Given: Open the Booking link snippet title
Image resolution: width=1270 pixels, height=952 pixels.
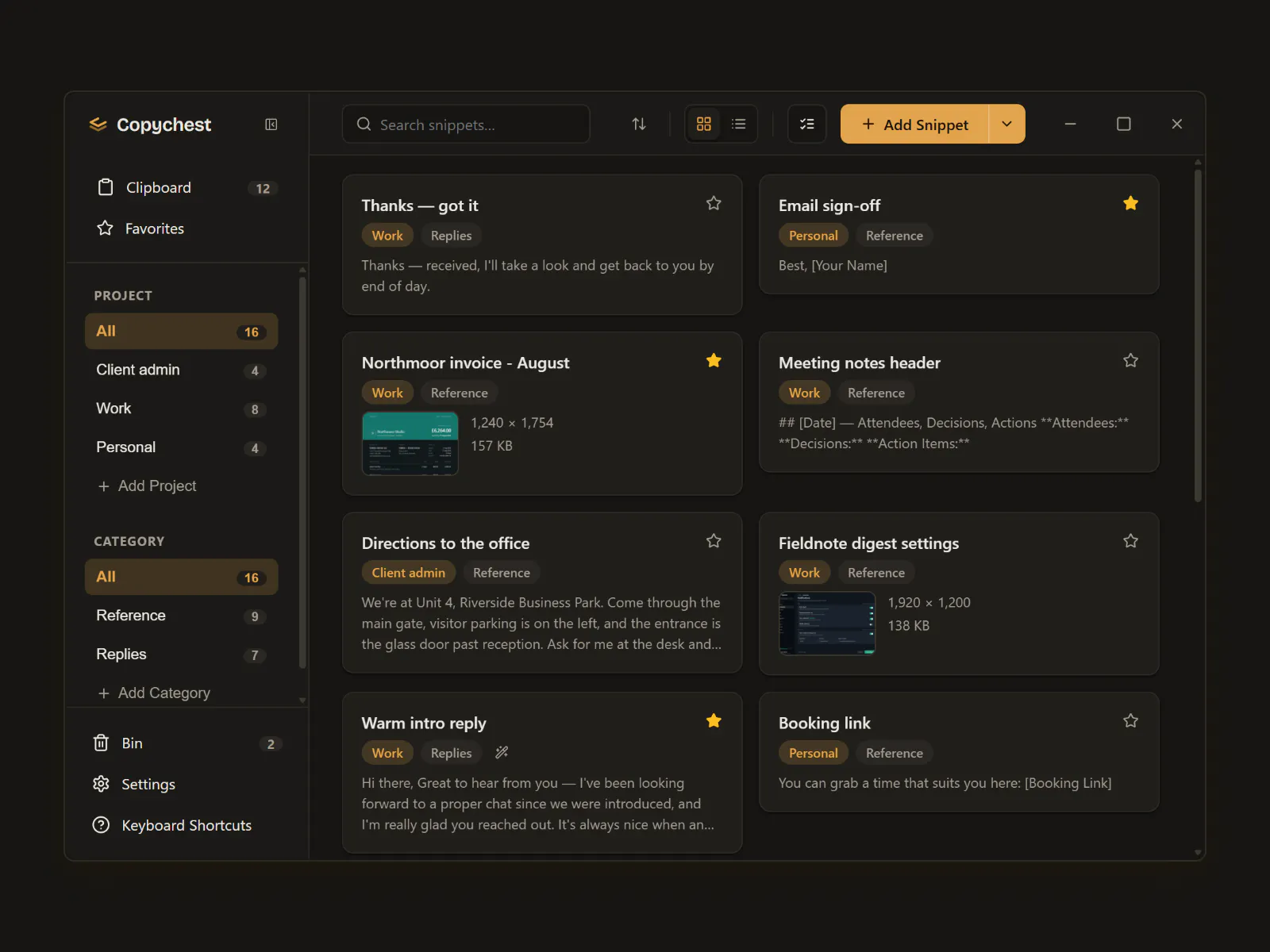Looking at the screenshot, I should [825, 724].
